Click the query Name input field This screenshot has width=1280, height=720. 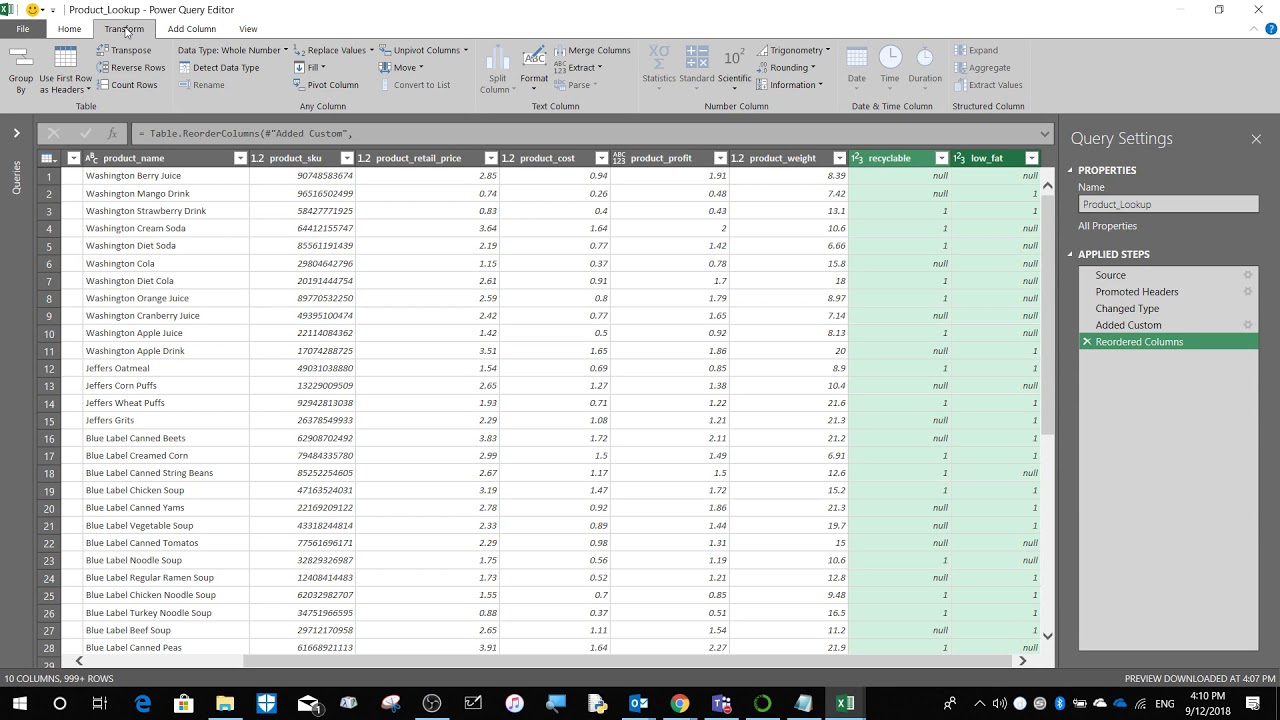point(1168,204)
